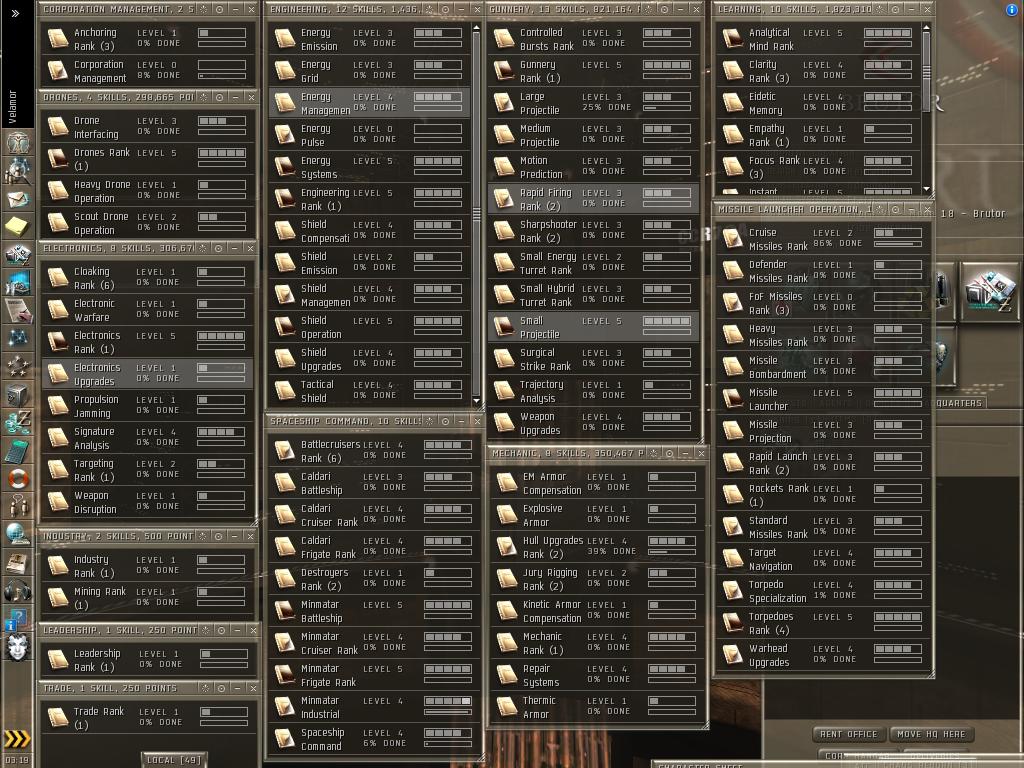Select the Cruise Missiles skill row
1024x768 pixels.
click(x=823, y=239)
